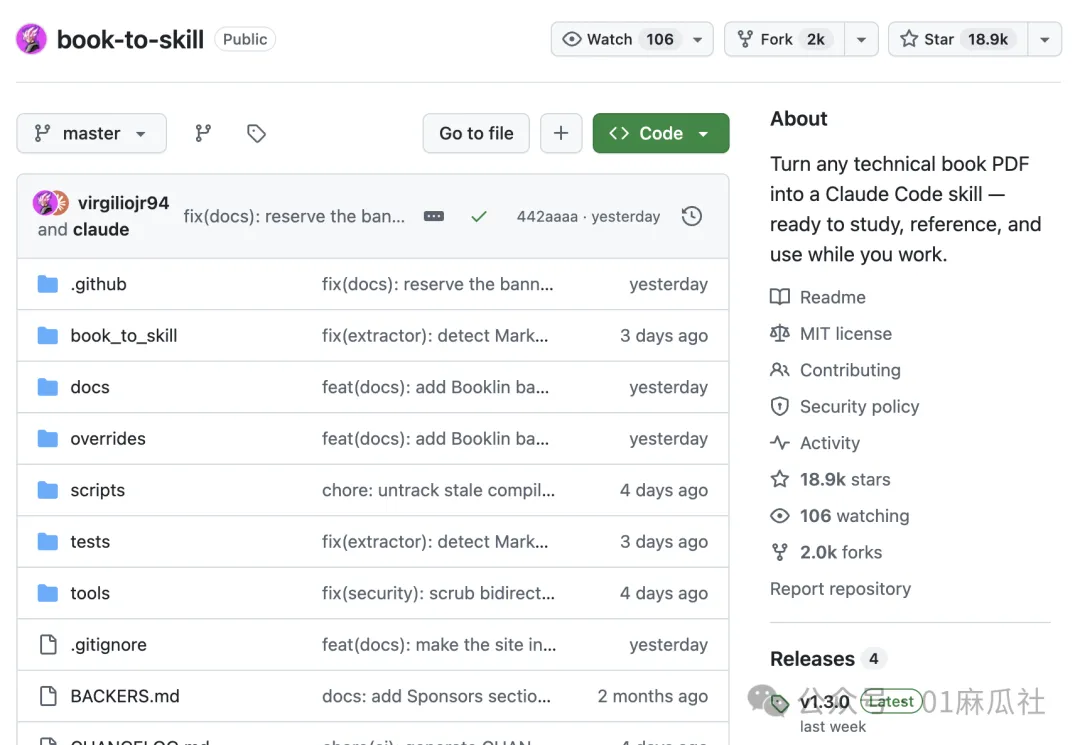Fork the repository
Image resolution: width=1080 pixels, height=745 pixels.
784,39
